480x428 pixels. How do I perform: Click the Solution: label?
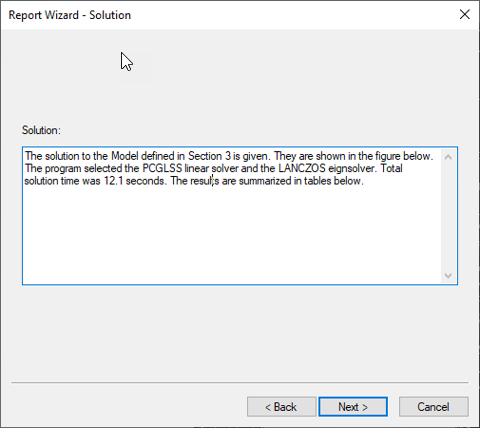click(x=41, y=130)
